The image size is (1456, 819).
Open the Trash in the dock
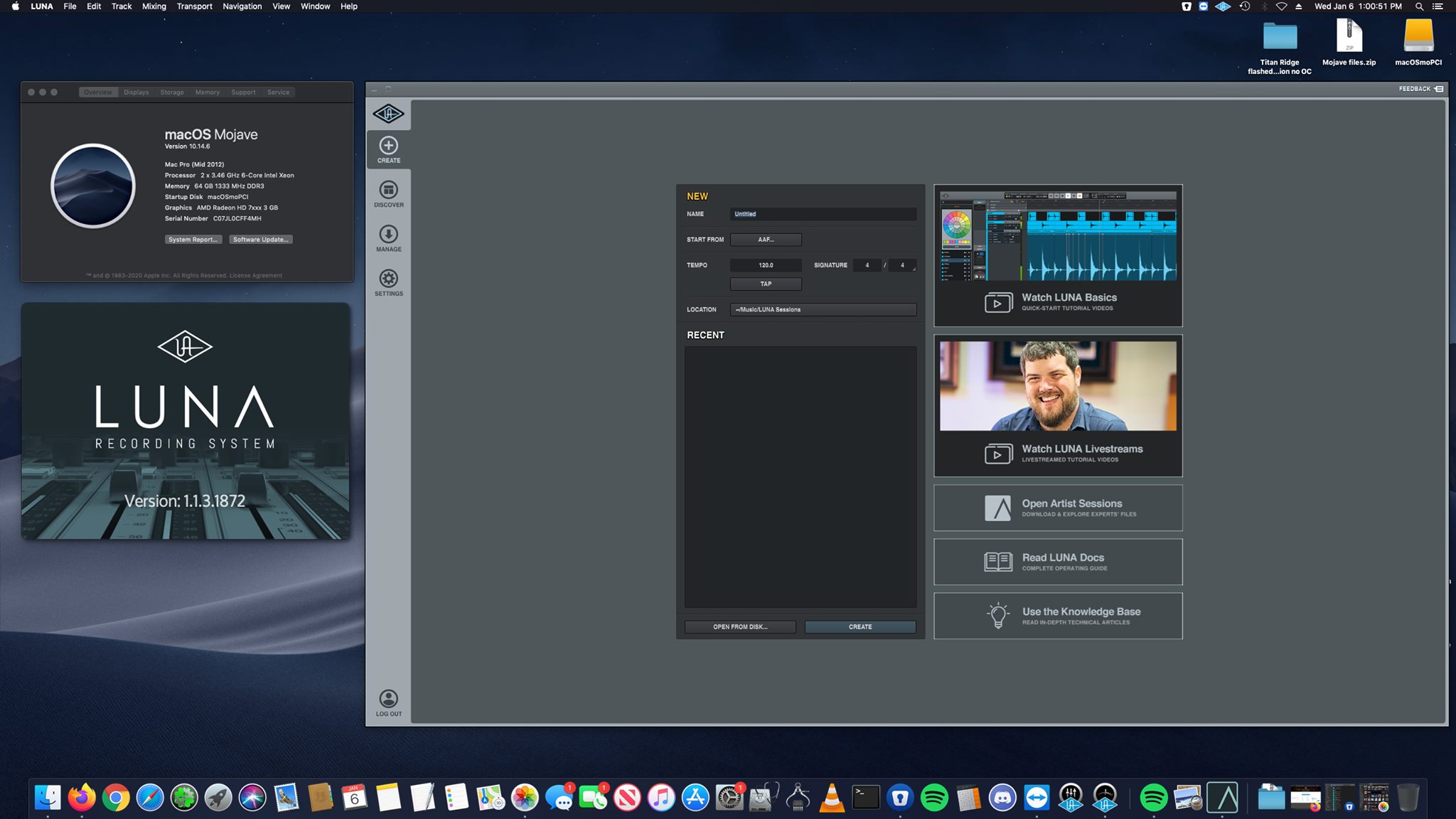pyautogui.click(x=1408, y=798)
